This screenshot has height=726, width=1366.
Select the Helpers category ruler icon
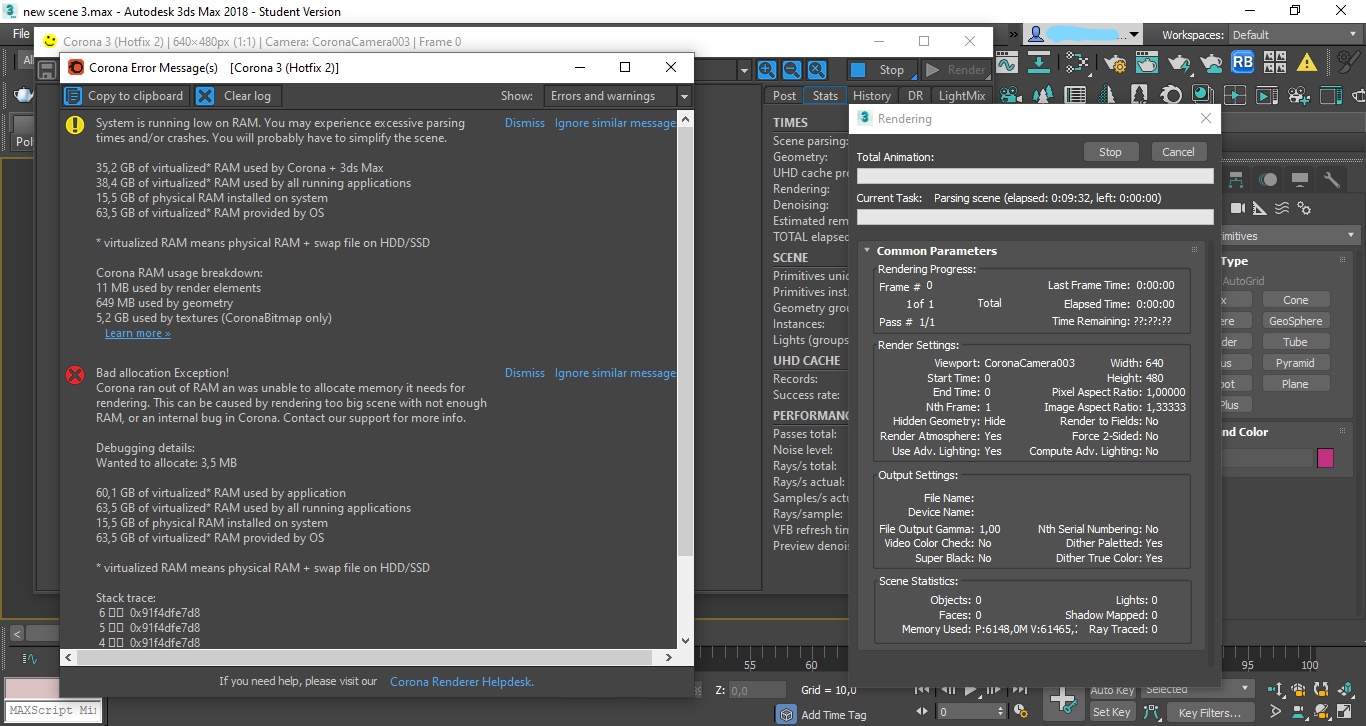click(x=1259, y=208)
